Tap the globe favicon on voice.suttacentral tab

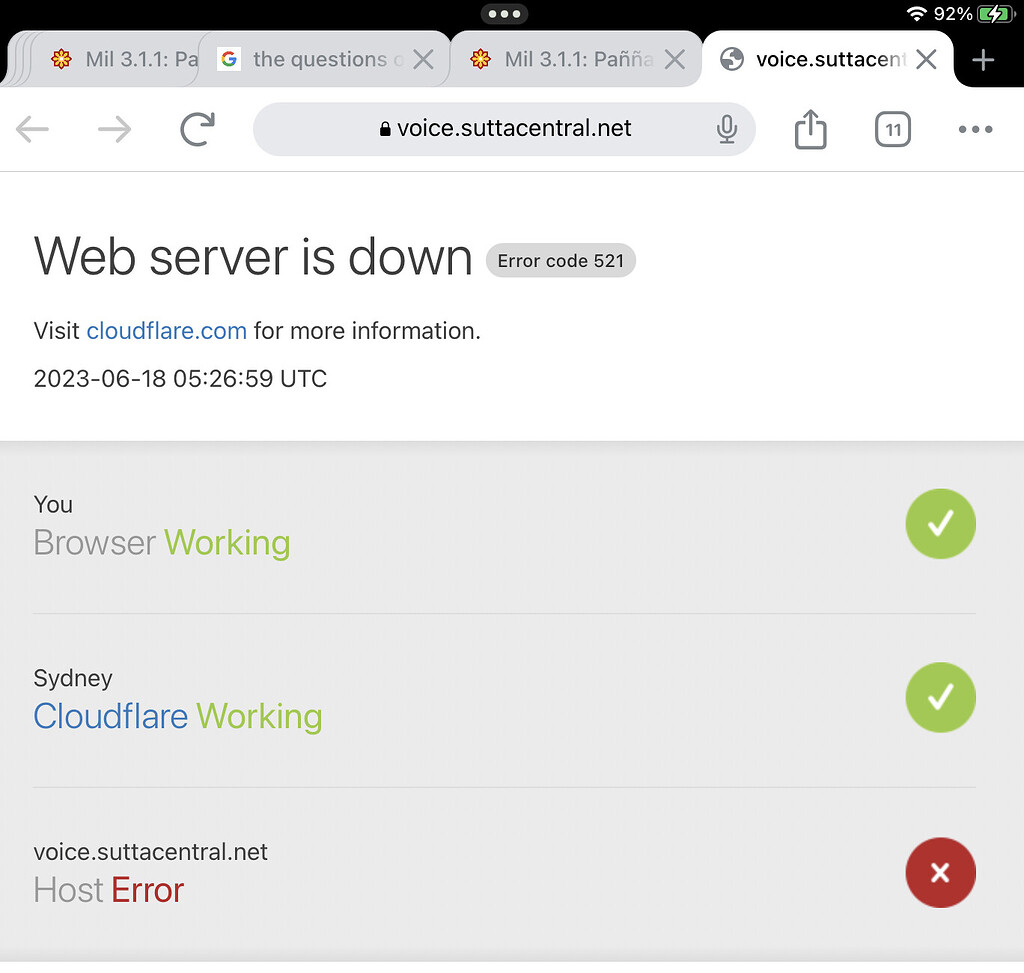731,59
